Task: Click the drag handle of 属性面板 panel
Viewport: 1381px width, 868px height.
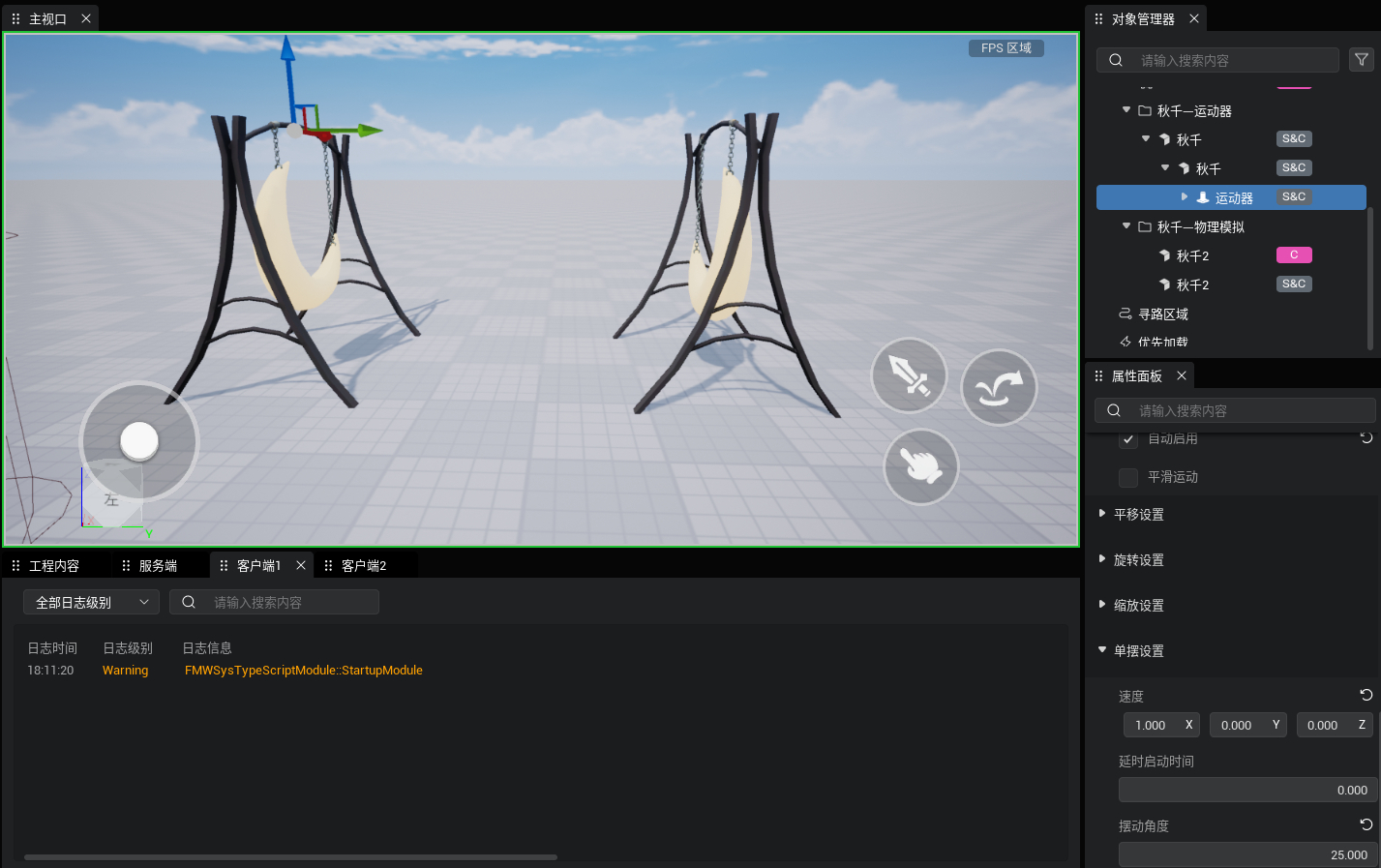Action: pos(1098,375)
